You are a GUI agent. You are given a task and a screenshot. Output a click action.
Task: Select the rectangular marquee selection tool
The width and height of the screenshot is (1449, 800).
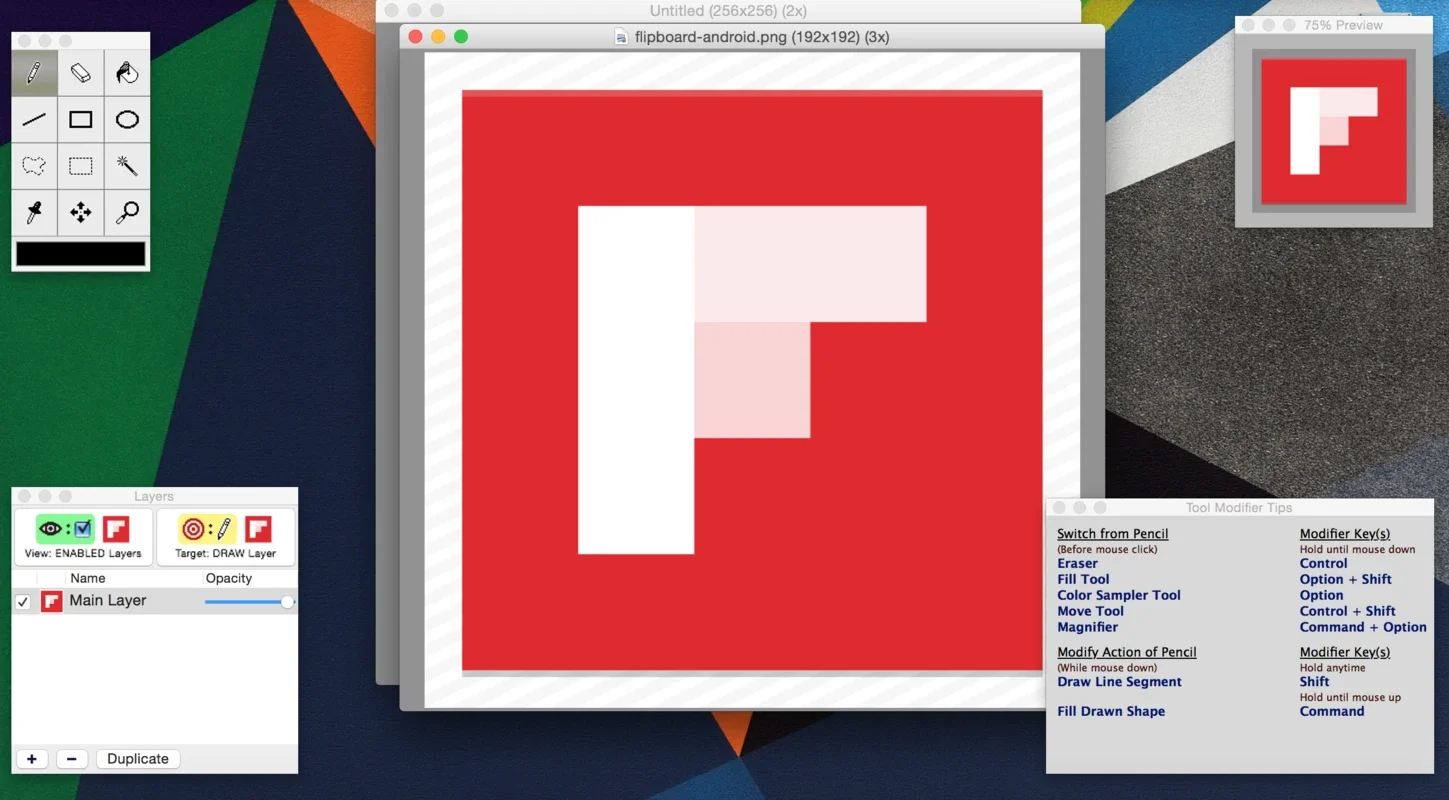pyautogui.click(x=81, y=166)
